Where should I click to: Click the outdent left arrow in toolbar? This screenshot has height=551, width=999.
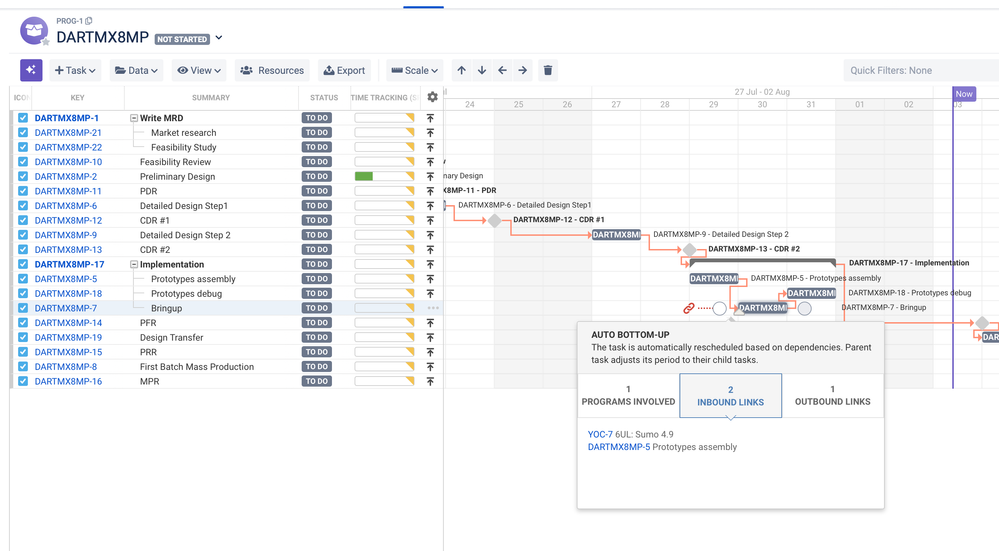pos(503,70)
